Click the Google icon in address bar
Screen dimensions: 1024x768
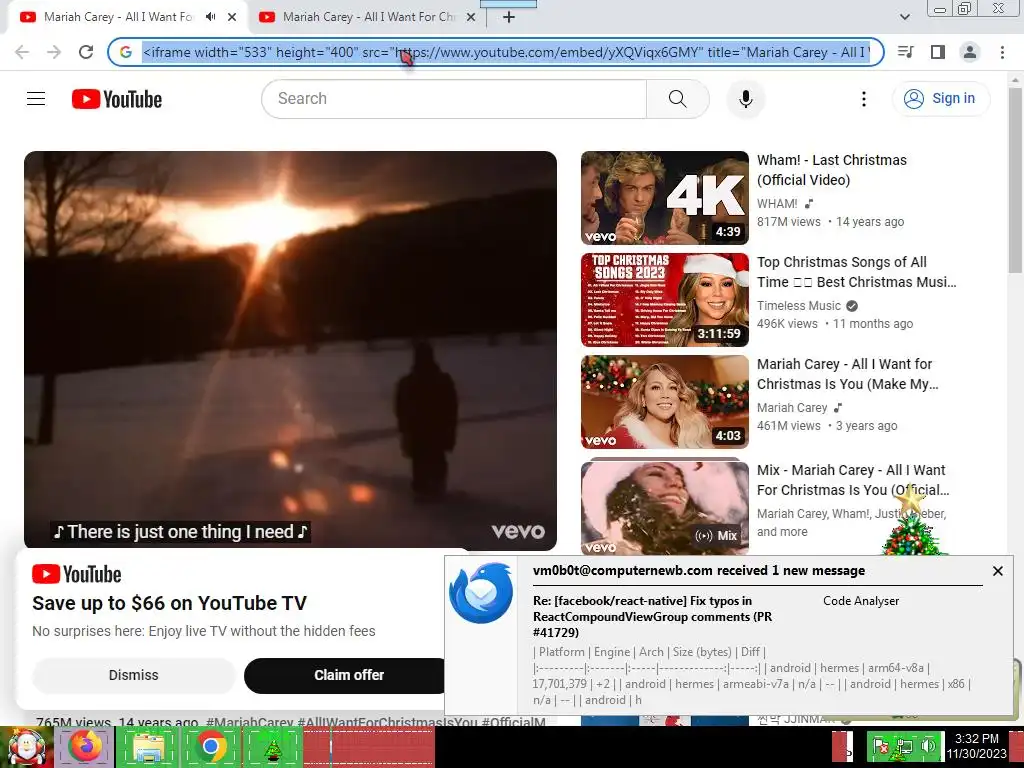(x=126, y=52)
